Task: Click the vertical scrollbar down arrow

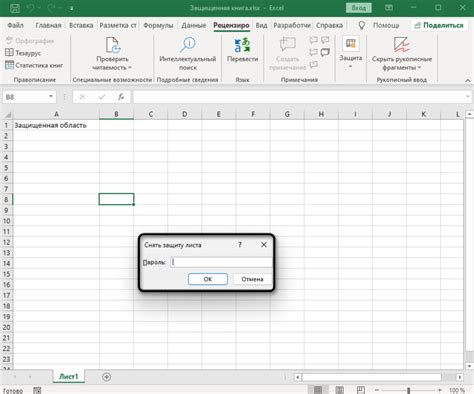Action: click(469, 366)
